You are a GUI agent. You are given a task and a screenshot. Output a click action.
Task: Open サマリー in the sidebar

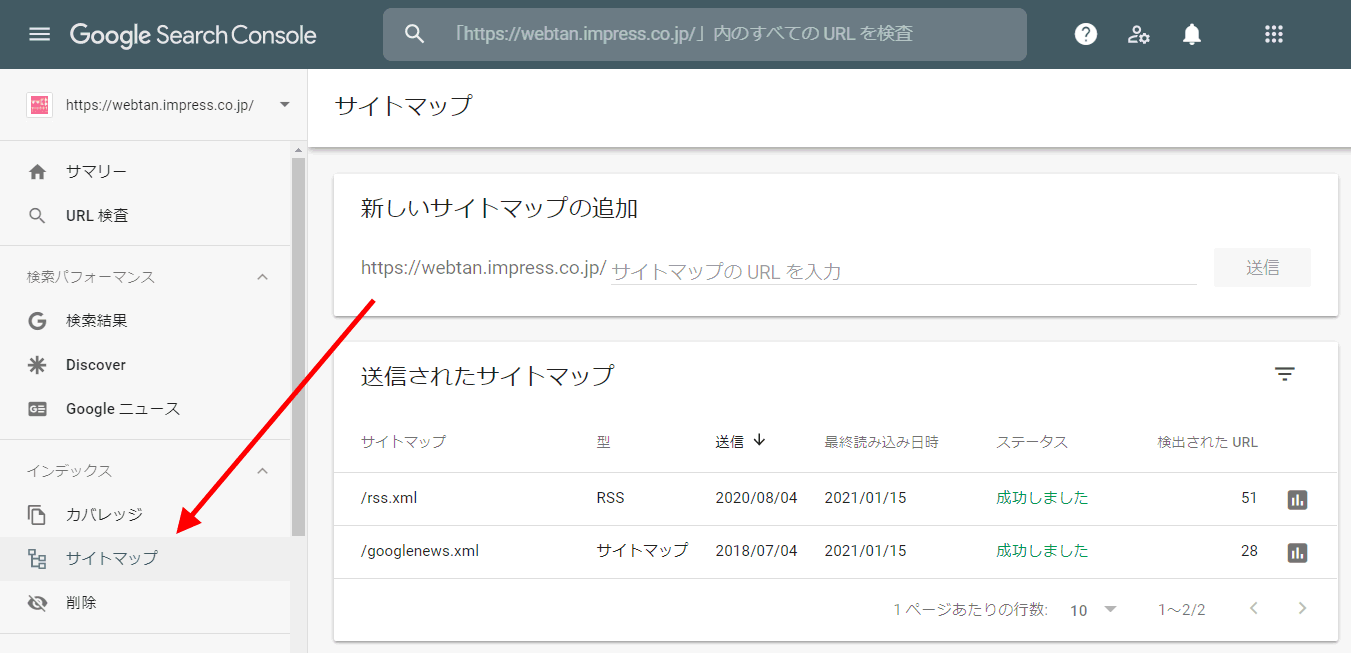coord(145,172)
